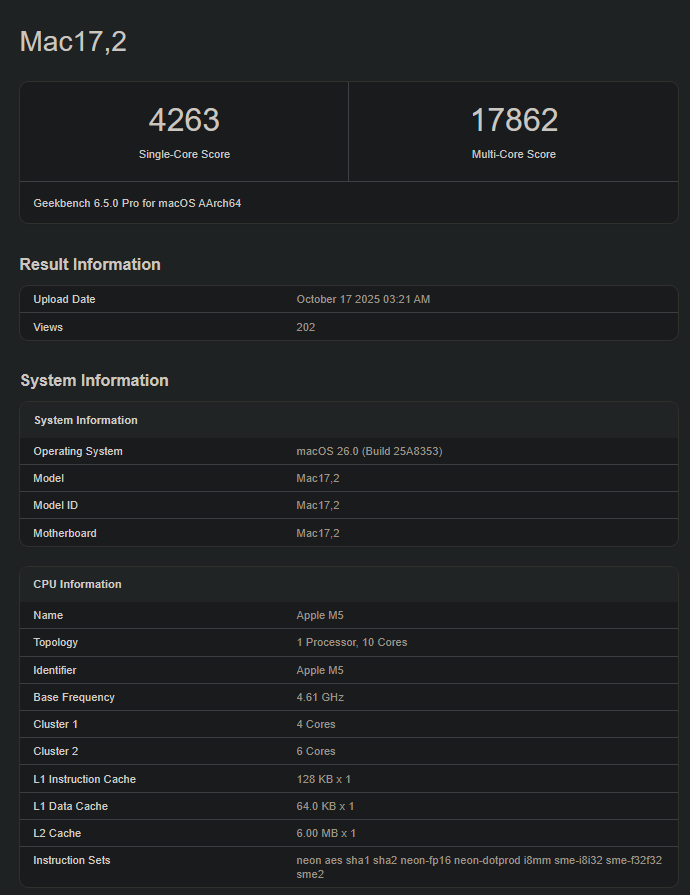690x895 pixels.
Task: Click the Views count of 202
Action: point(306,327)
